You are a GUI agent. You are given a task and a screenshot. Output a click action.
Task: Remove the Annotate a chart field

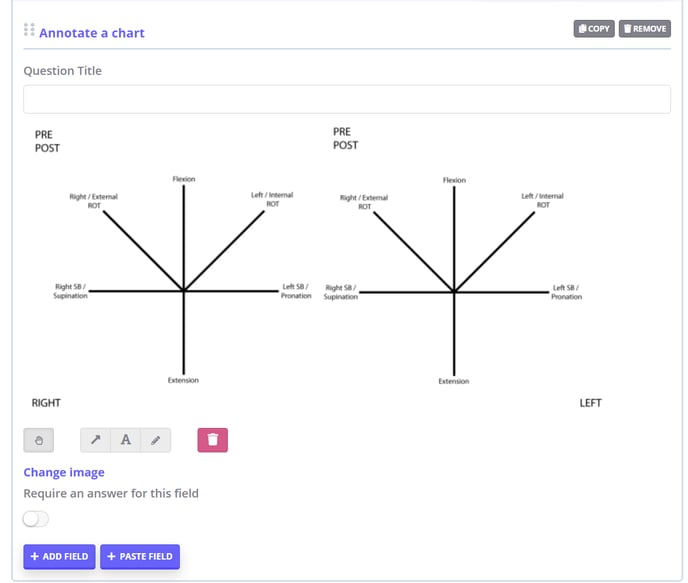point(645,29)
